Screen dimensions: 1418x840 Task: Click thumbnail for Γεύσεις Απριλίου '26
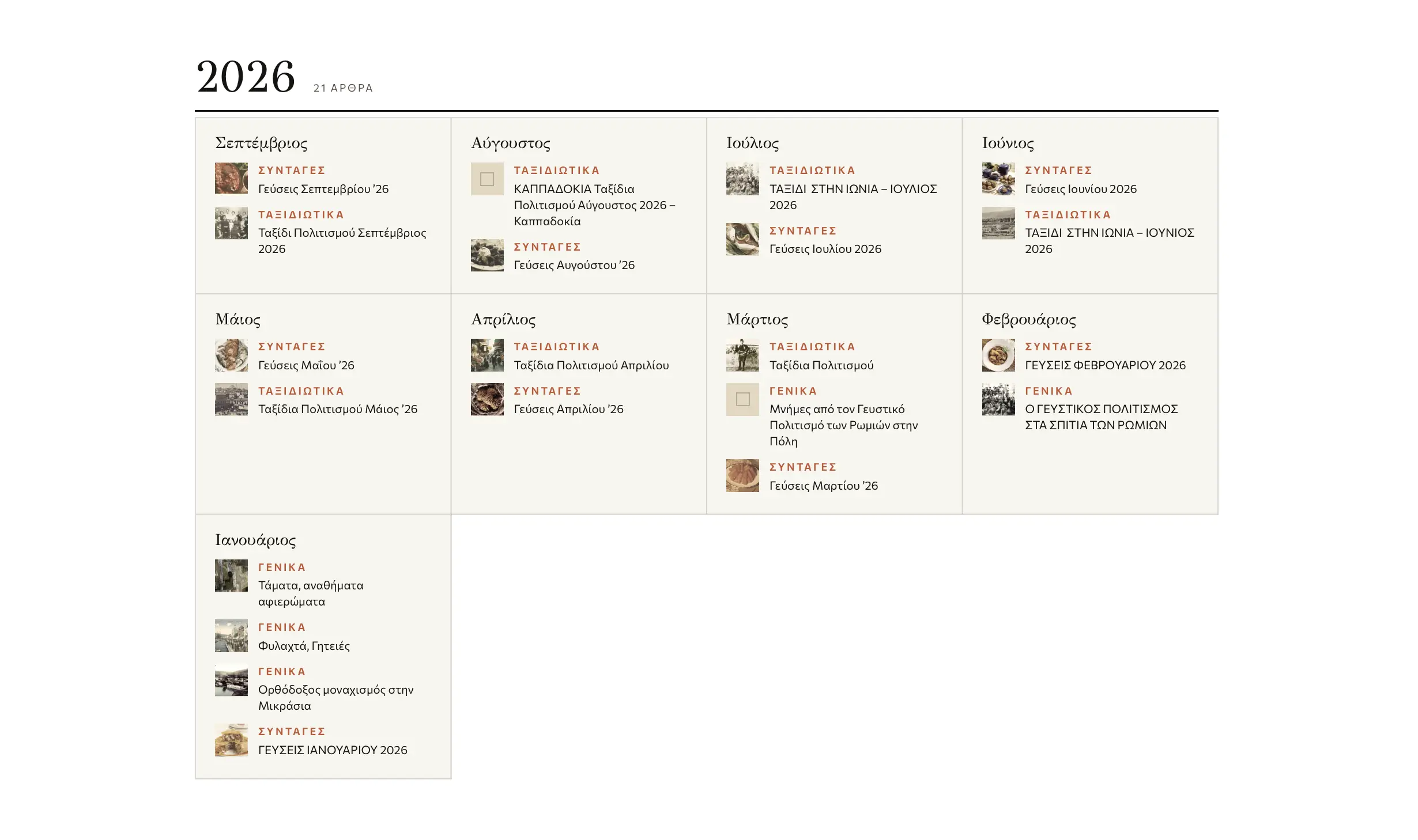(487, 399)
